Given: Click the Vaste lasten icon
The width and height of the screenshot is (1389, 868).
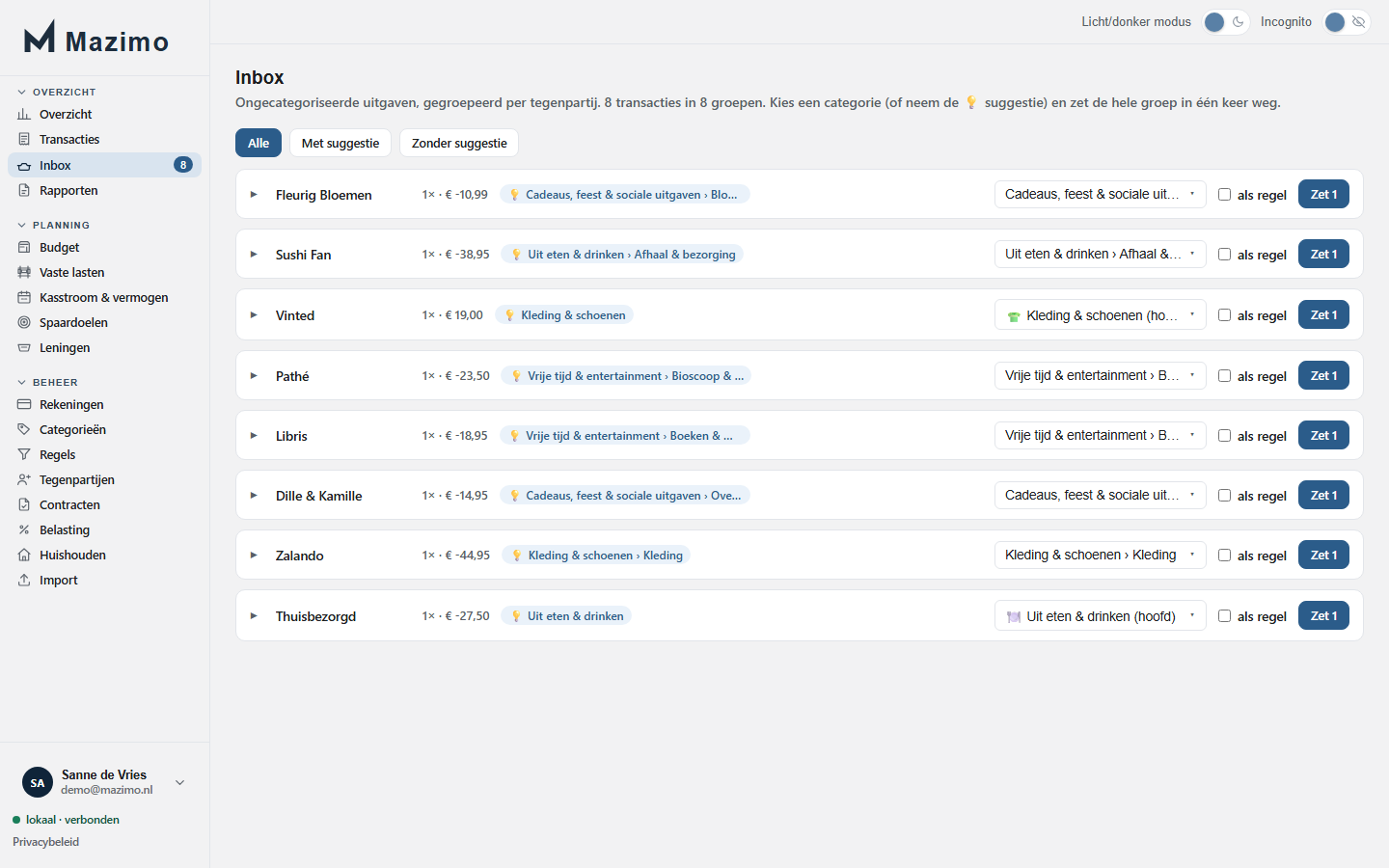Looking at the screenshot, I should pos(24,272).
